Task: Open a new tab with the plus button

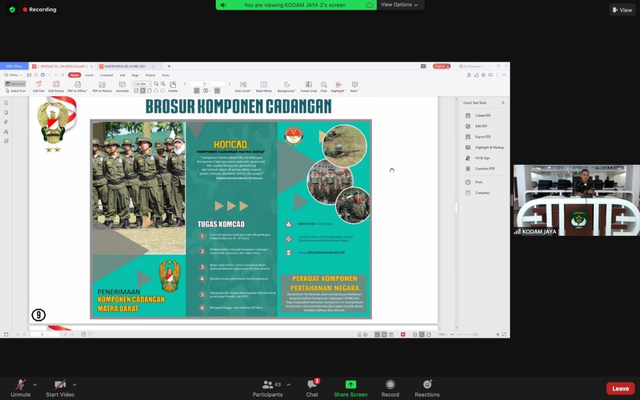Action: pyautogui.click(x=169, y=66)
